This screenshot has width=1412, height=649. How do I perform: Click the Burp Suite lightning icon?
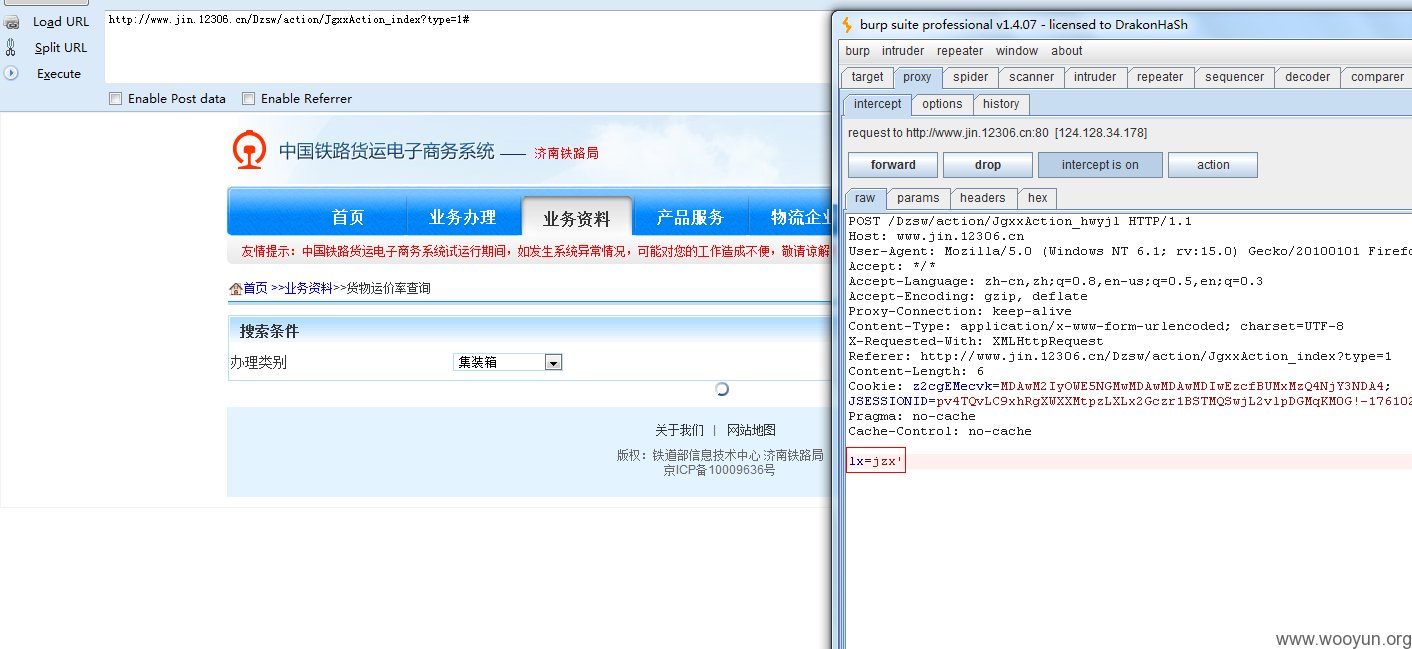click(x=847, y=25)
